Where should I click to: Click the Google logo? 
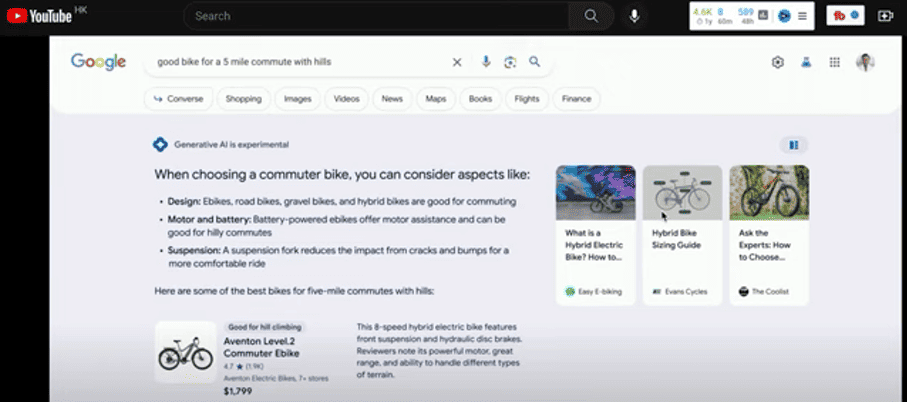pyautogui.click(x=98, y=61)
